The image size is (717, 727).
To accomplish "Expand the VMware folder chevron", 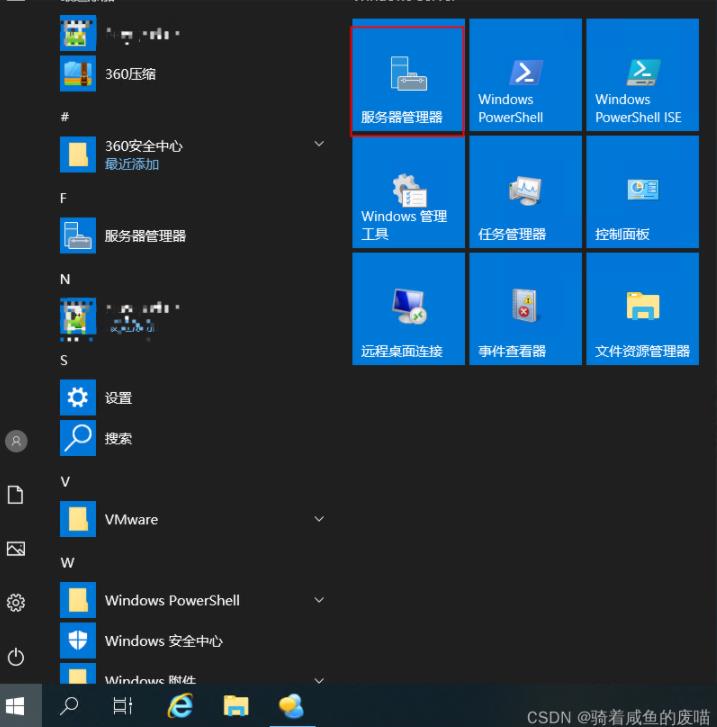I will pyautogui.click(x=319, y=519).
